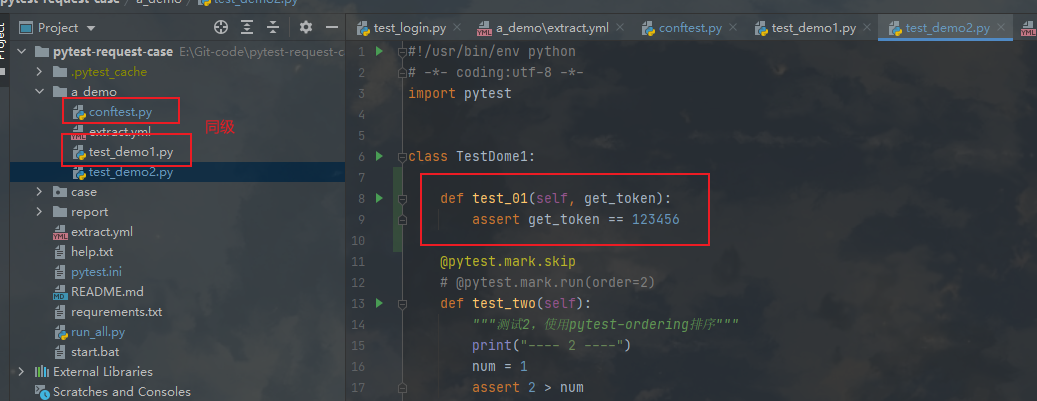Close the test_login.py tab
This screenshot has height=401, width=1037.
[x=458, y=28]
